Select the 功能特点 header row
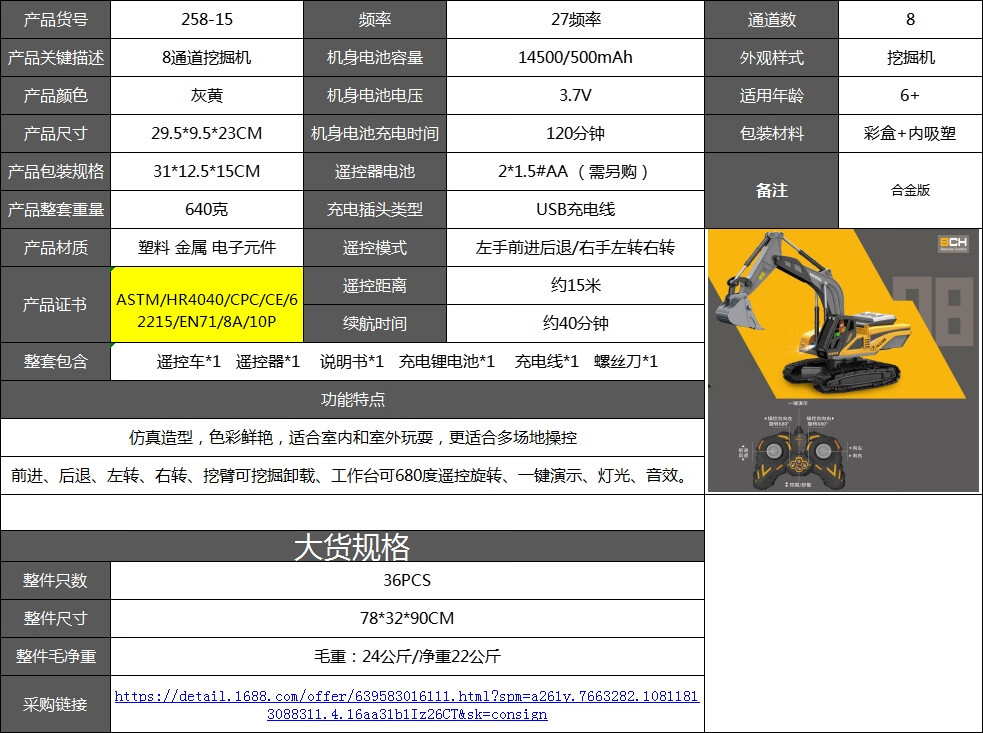The width and height of the screenshot is (983, 733). pos(352,399)
